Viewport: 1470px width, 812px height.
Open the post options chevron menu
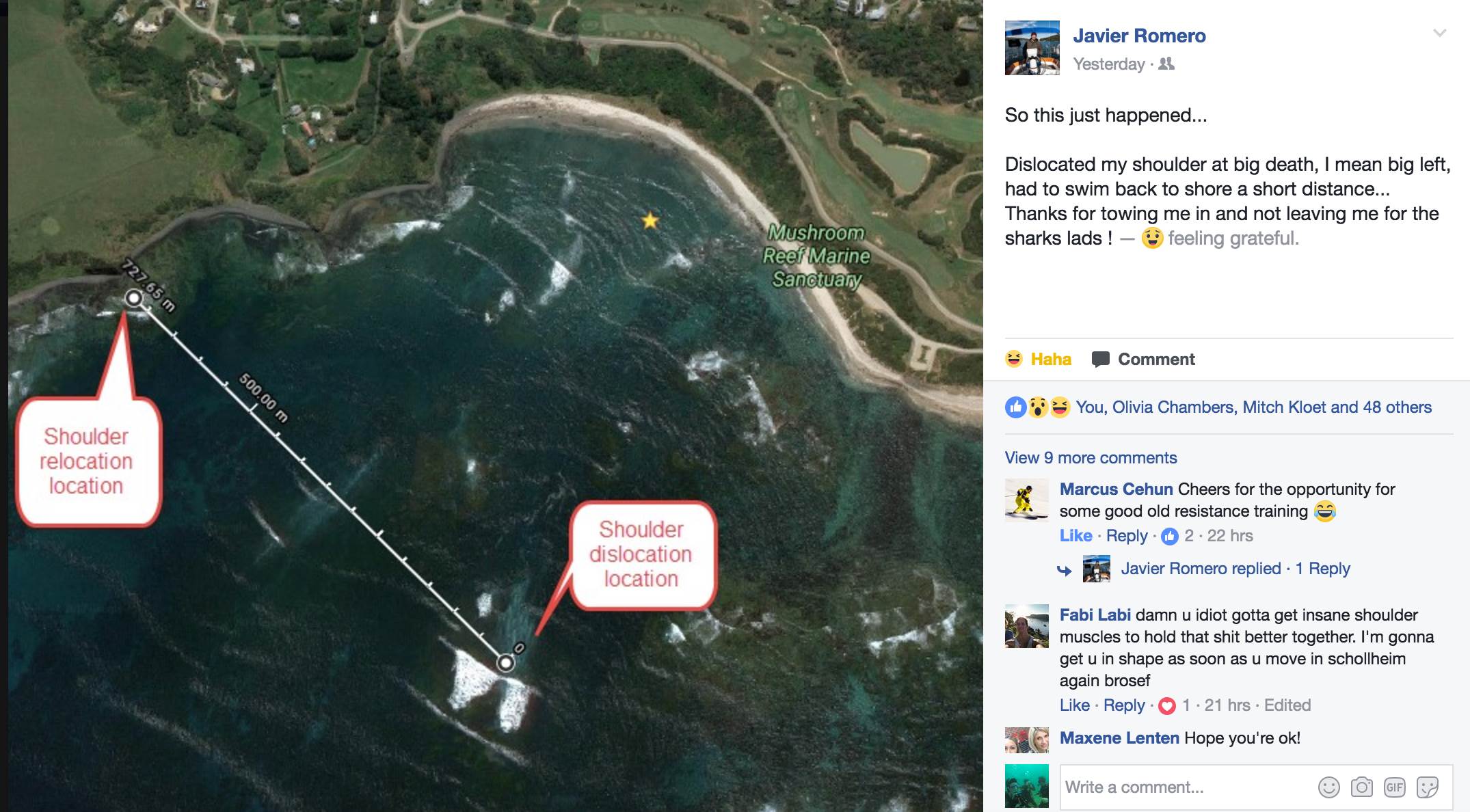(x=1439, y=33)
